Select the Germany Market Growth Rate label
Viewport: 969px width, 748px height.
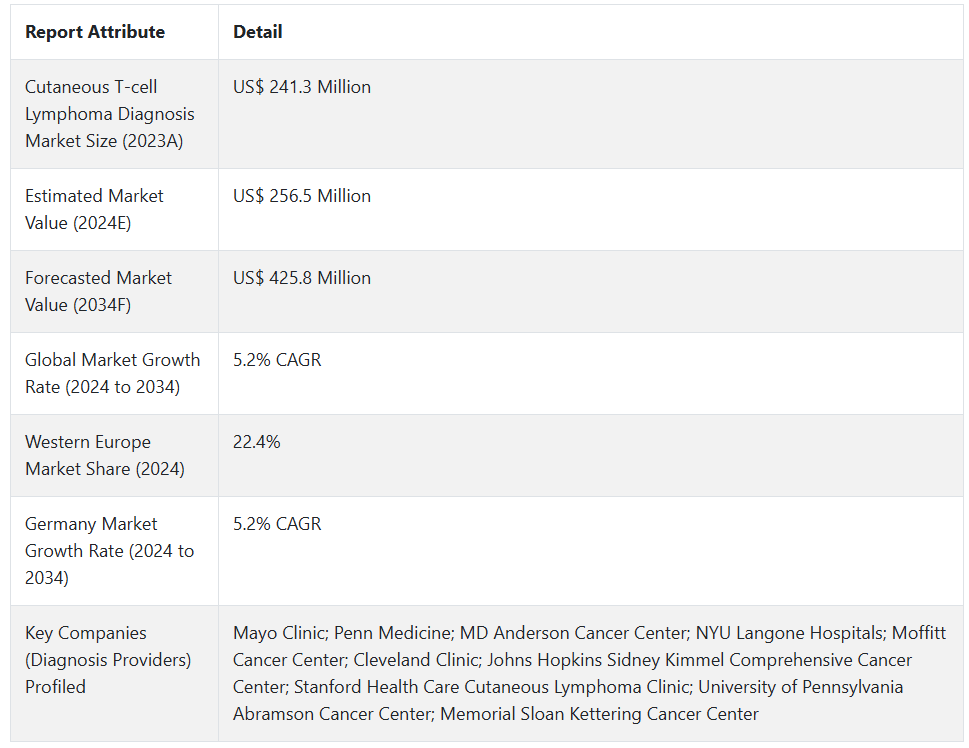pyautogui.click(x=109, y=551)
